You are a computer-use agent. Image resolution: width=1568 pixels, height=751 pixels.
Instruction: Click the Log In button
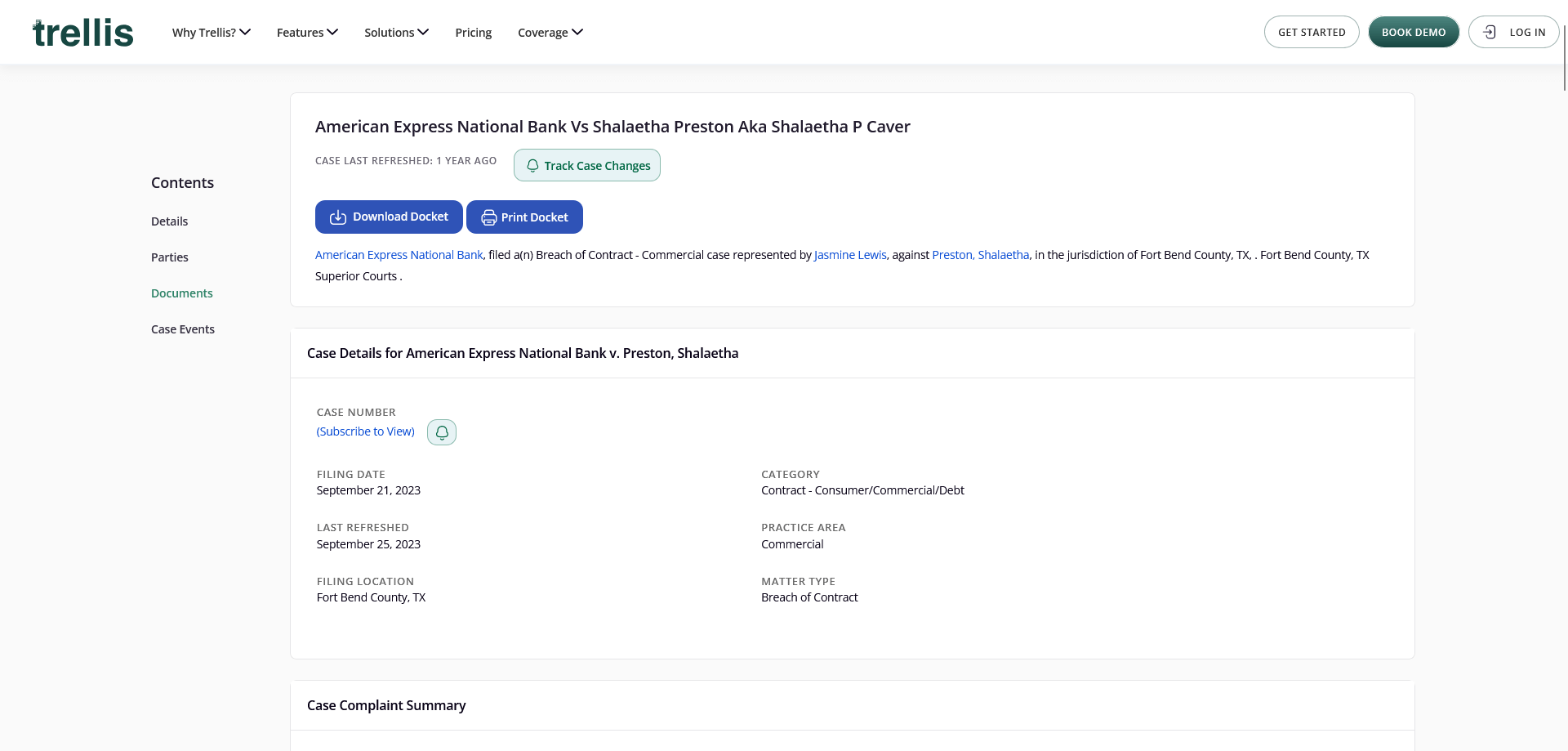click(x=1513, y=32)
